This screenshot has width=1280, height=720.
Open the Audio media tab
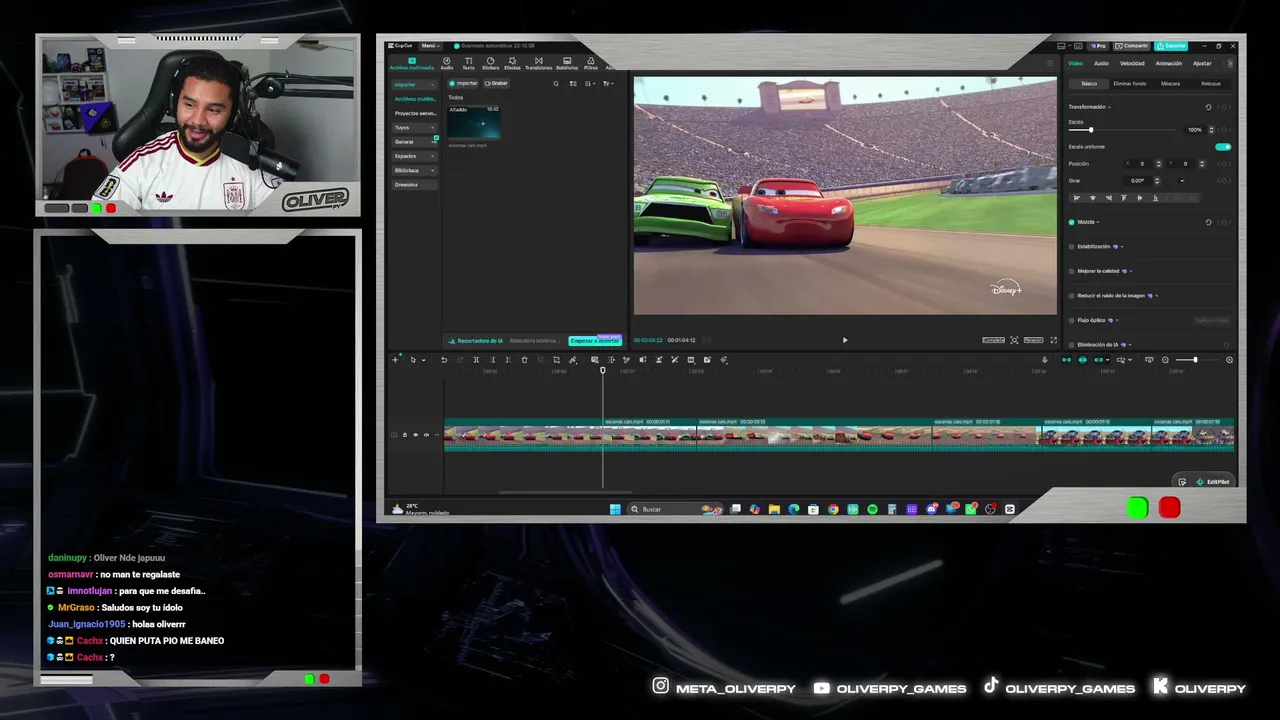pos(447,63)
